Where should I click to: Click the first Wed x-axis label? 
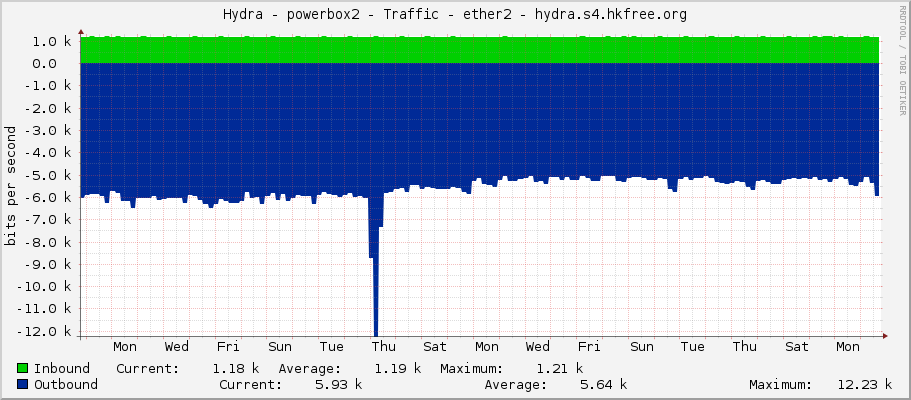pos(176,347)
